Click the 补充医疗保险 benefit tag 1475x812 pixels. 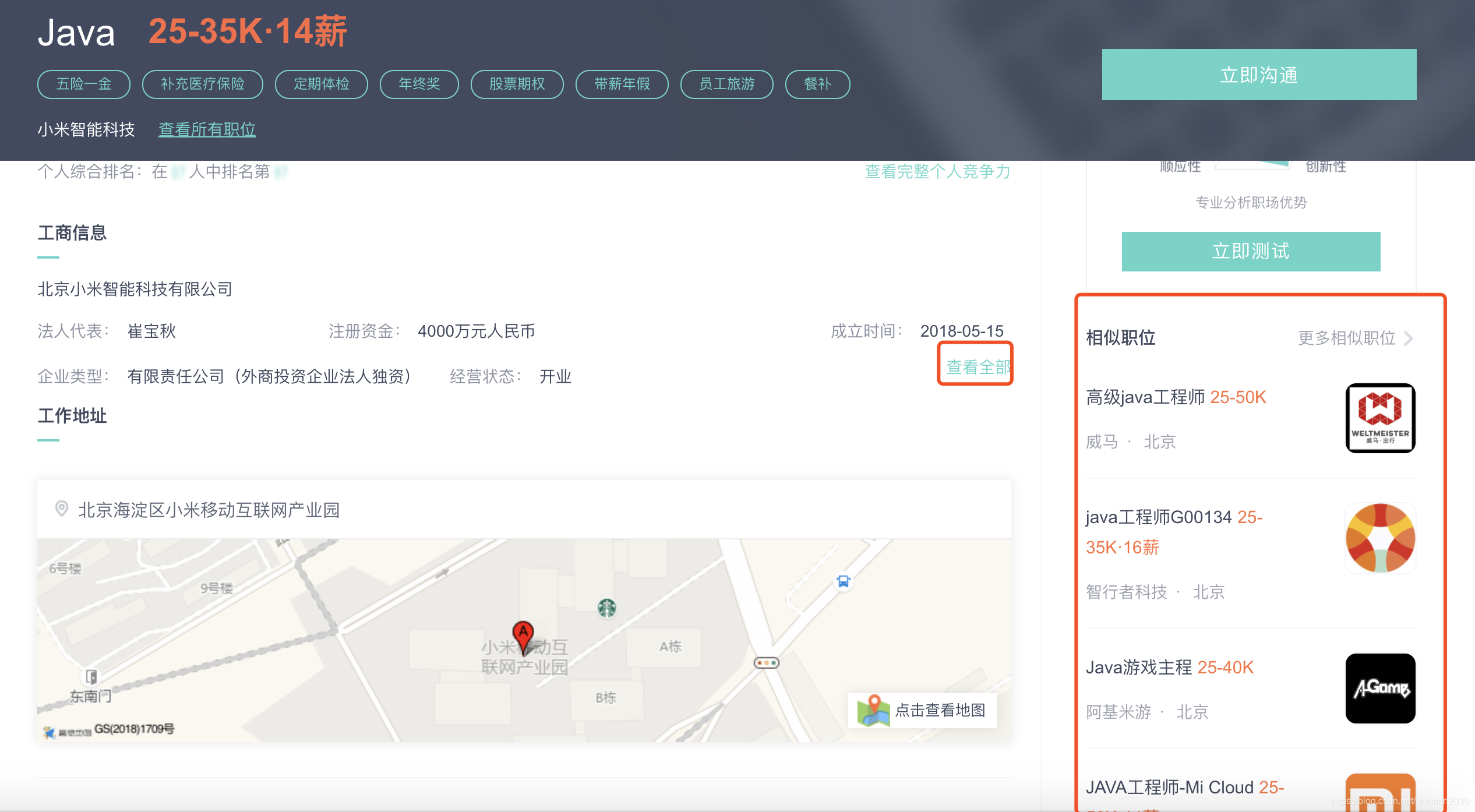tap(203, 84)
